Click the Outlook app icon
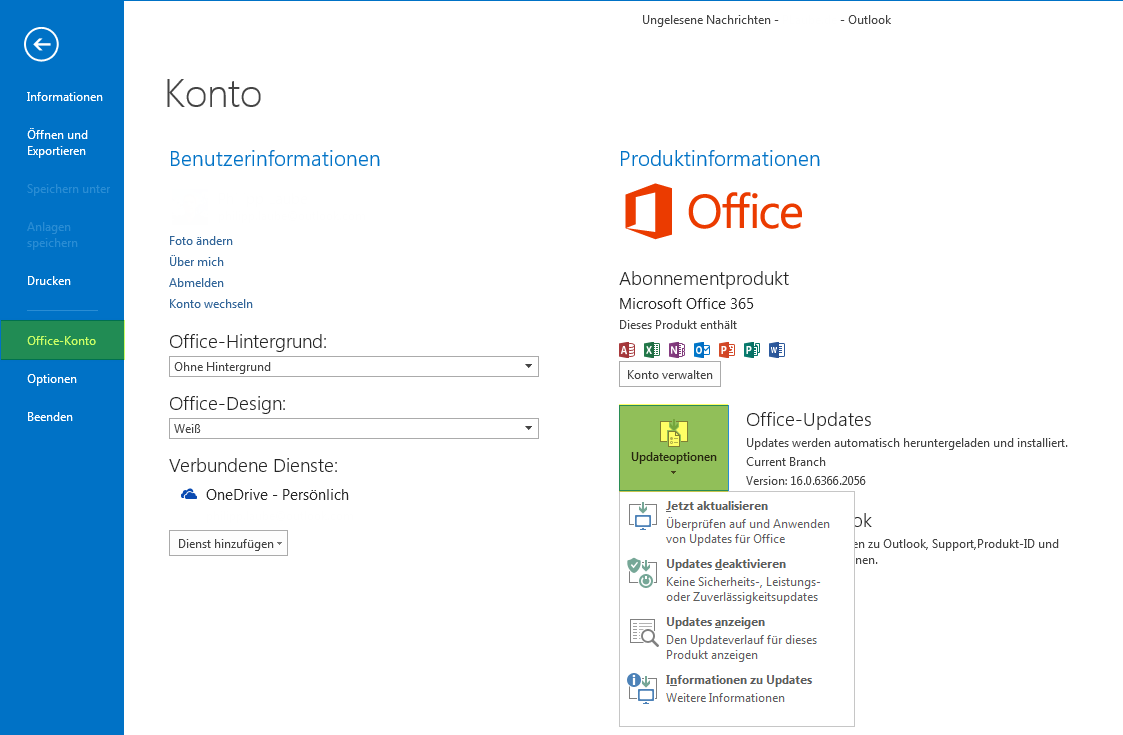The height and width of the screenshot is (735, 1123). coord(702,350)
